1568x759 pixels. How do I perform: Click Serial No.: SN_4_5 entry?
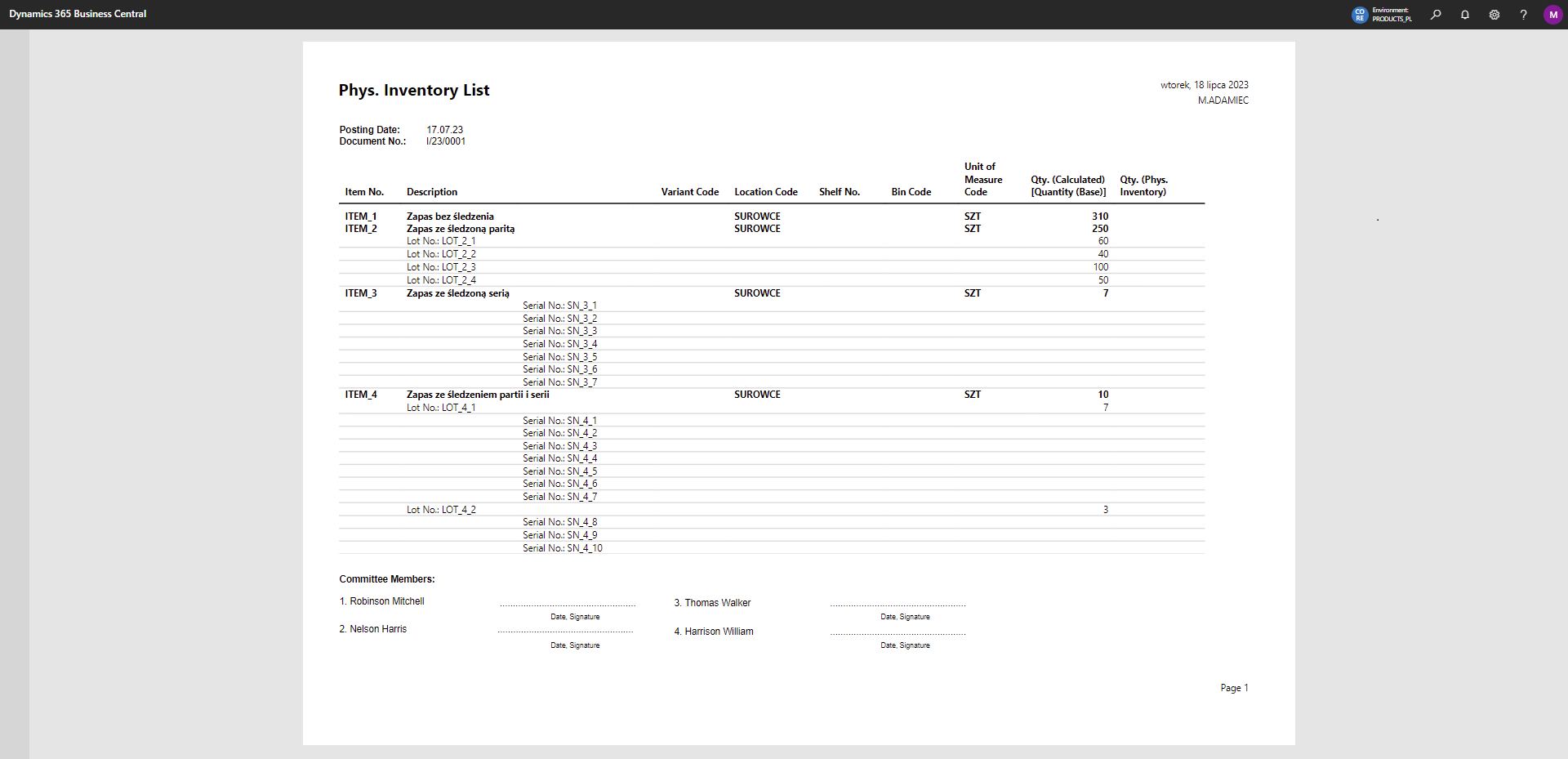[559, 471]
